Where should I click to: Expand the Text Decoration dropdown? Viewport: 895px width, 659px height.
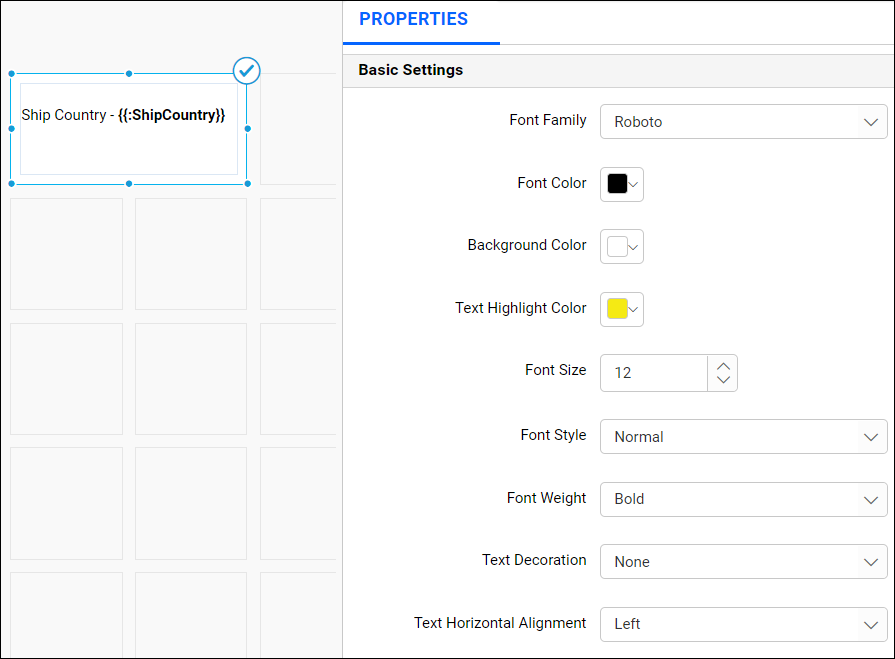[x=743, y=562]
